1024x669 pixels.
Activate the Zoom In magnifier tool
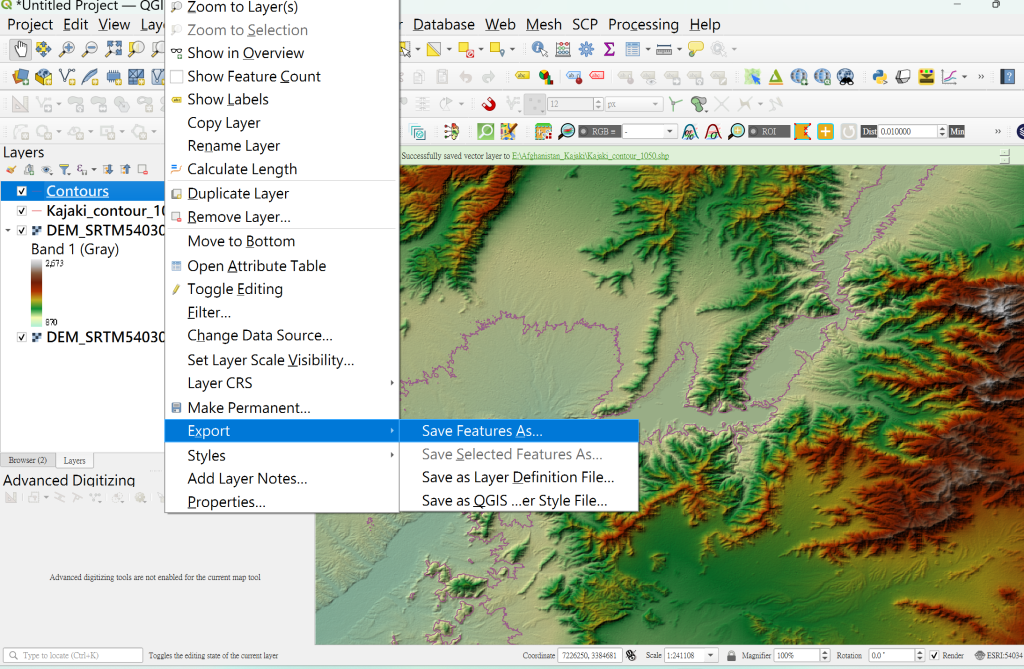[67, 49]
